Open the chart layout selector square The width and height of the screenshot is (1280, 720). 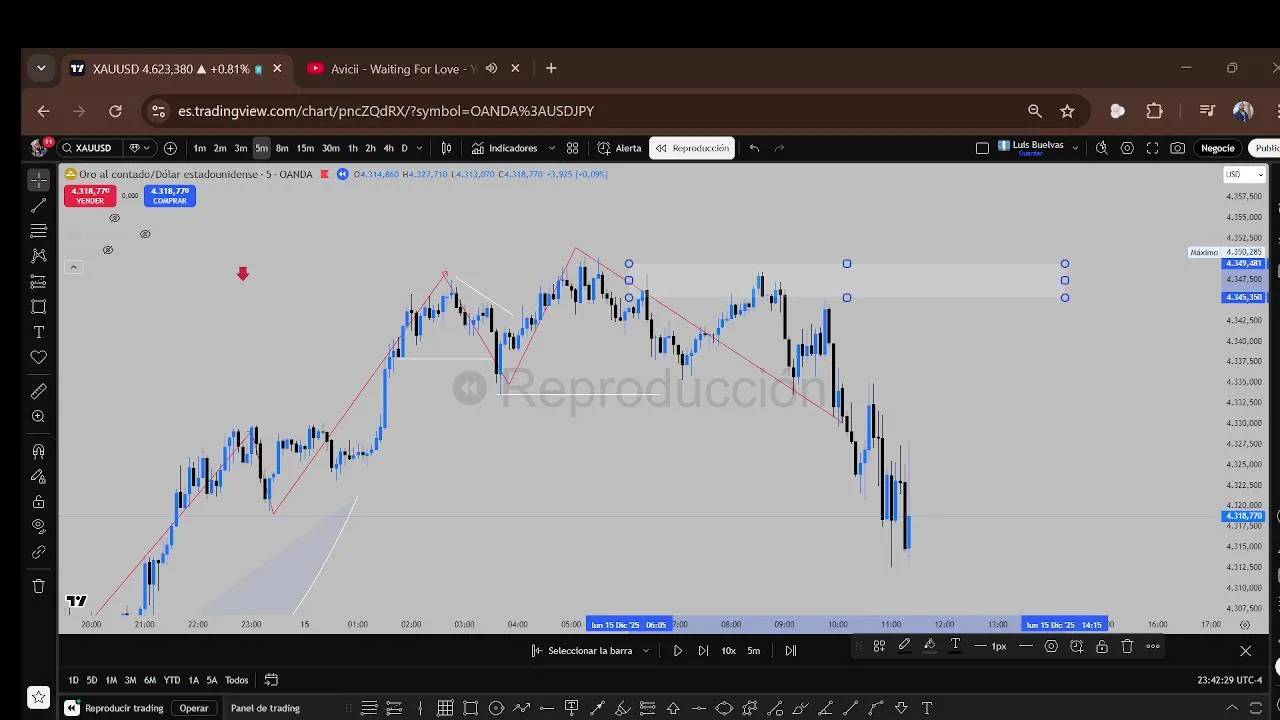click(982, 148)
